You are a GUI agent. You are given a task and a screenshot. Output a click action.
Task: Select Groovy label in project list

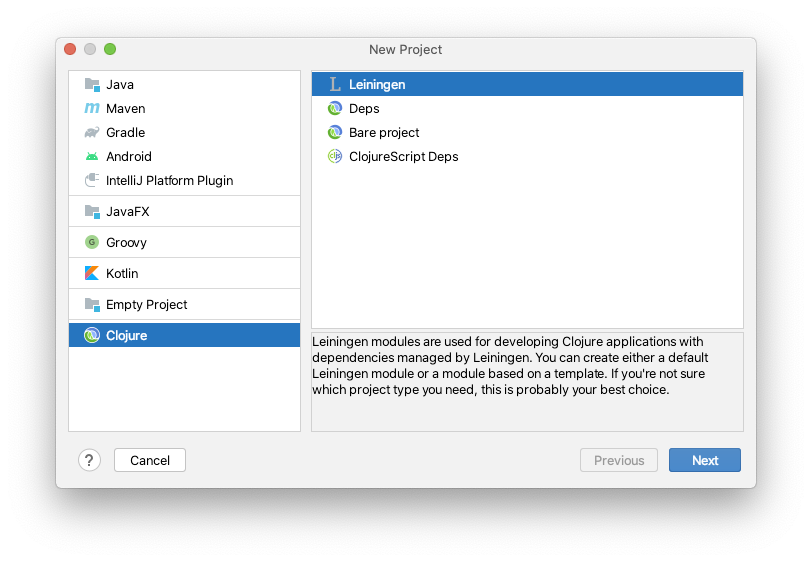126,242
